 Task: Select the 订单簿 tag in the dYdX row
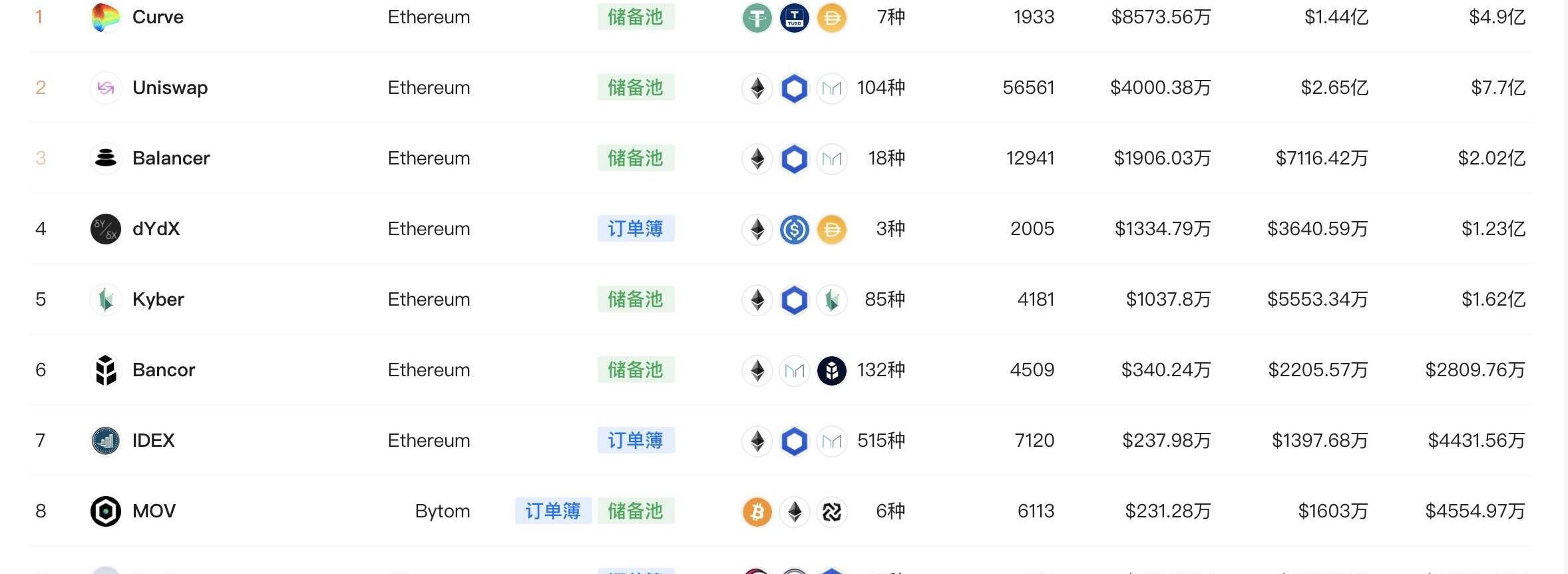click(x=636, y=228)
